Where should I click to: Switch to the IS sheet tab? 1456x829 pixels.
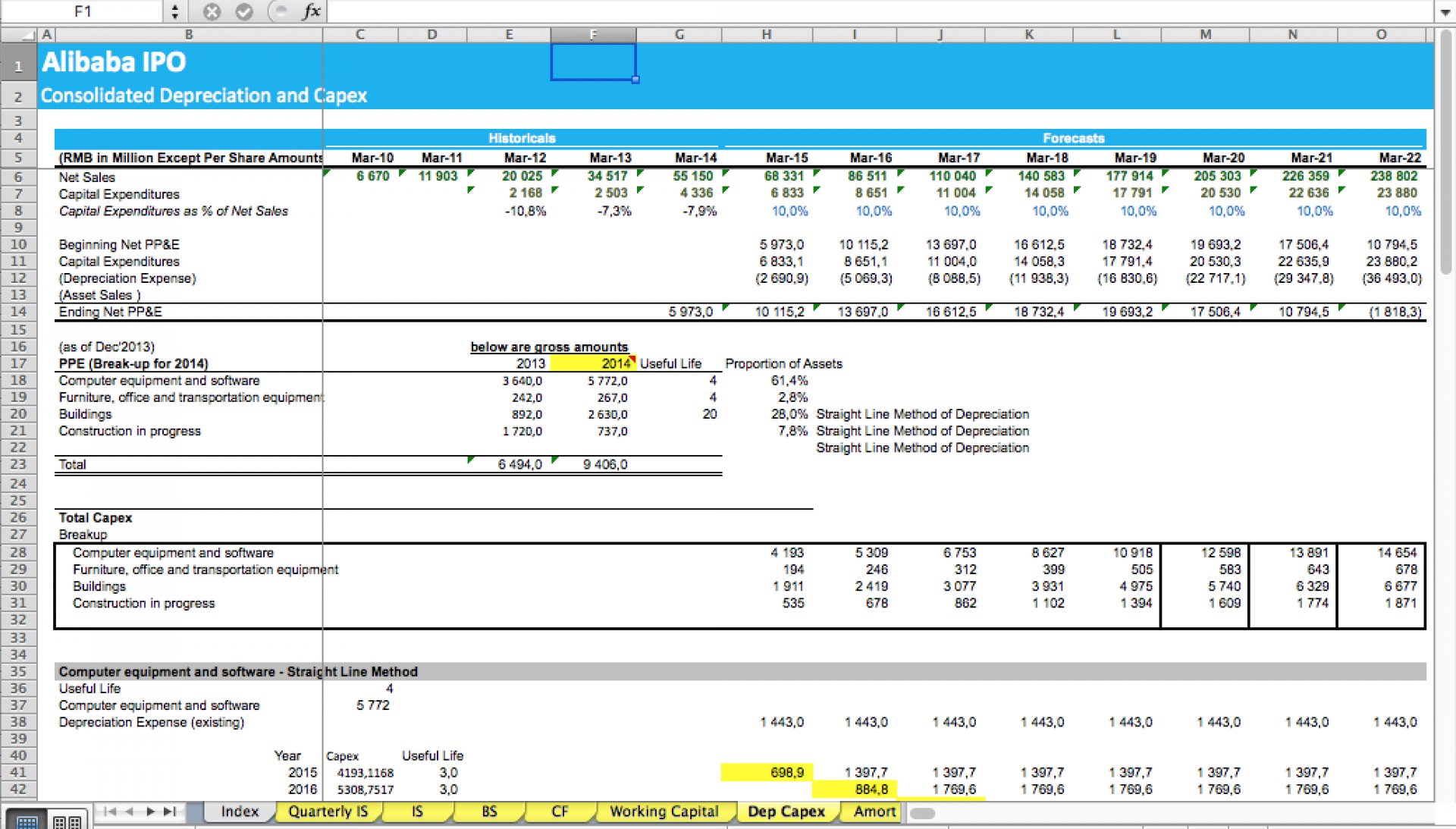[x=417, y=812]
